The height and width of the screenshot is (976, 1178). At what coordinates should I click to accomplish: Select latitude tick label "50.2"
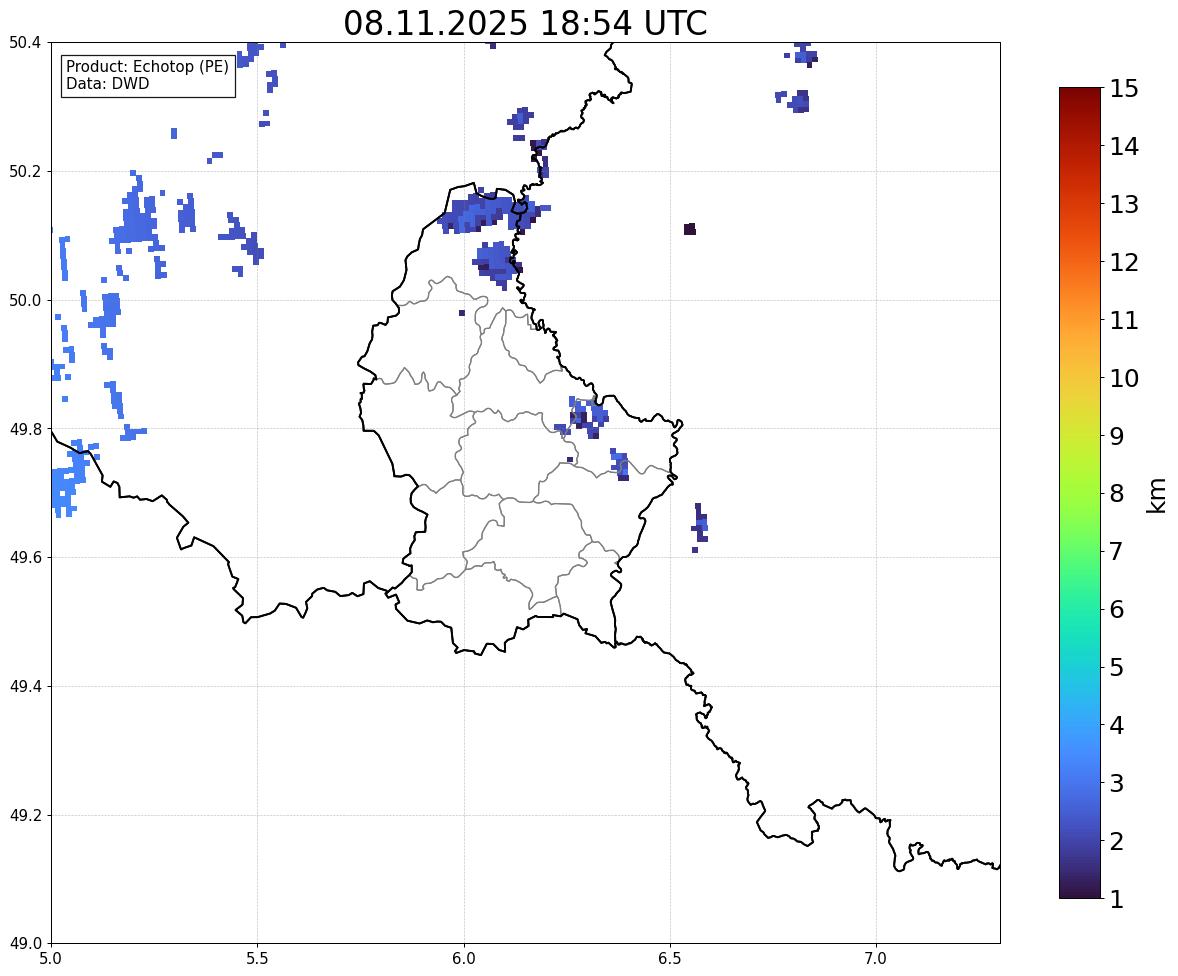25,171
